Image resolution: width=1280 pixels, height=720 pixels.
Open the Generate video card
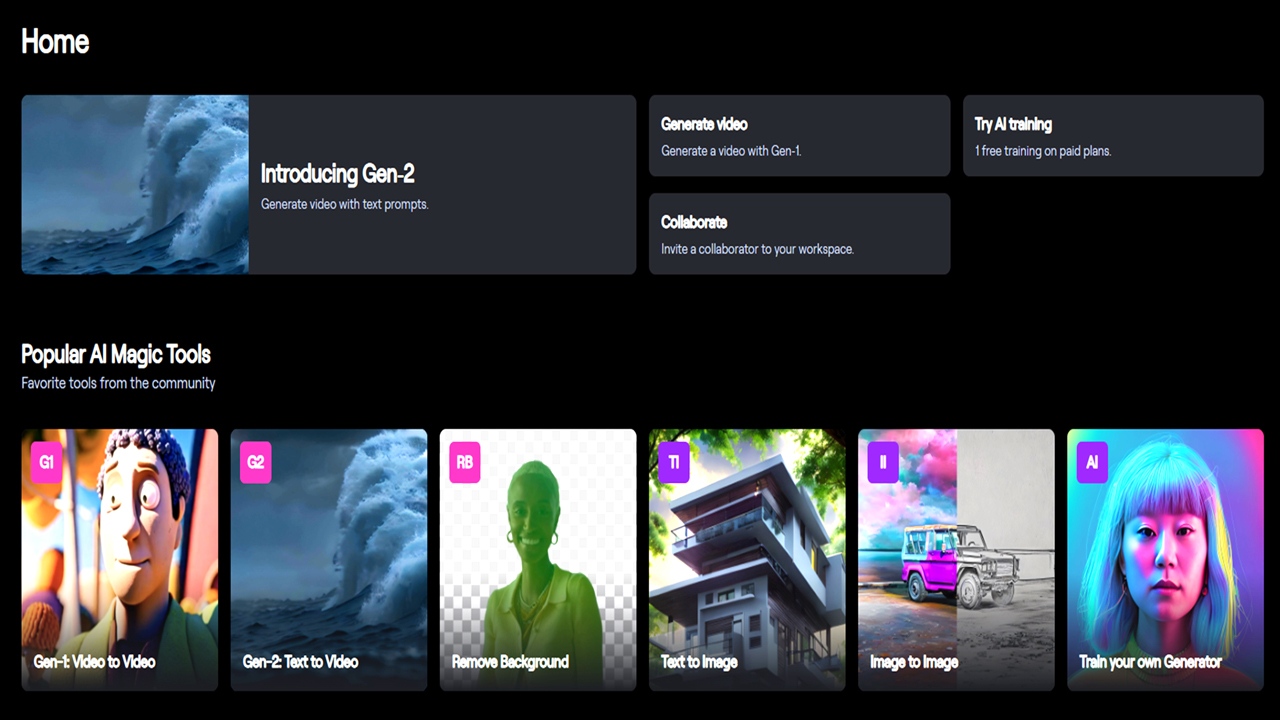pyautogui.click(x=799, y=136)
